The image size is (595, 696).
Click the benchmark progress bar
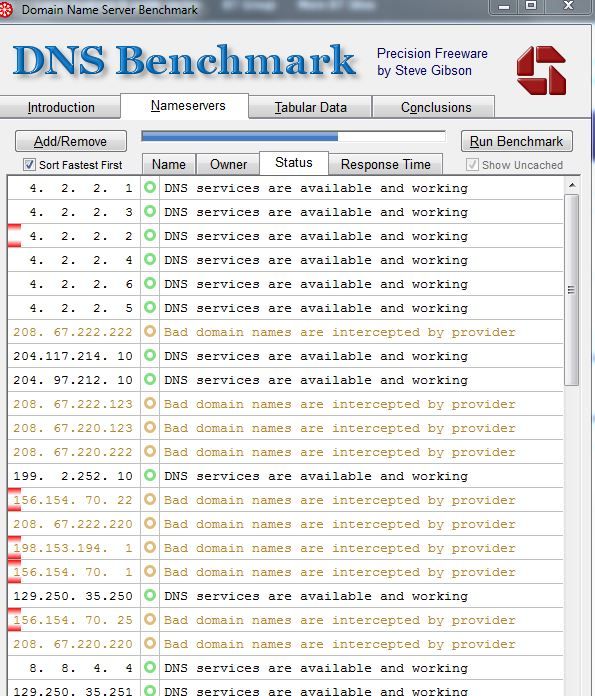tap(294, 136)
